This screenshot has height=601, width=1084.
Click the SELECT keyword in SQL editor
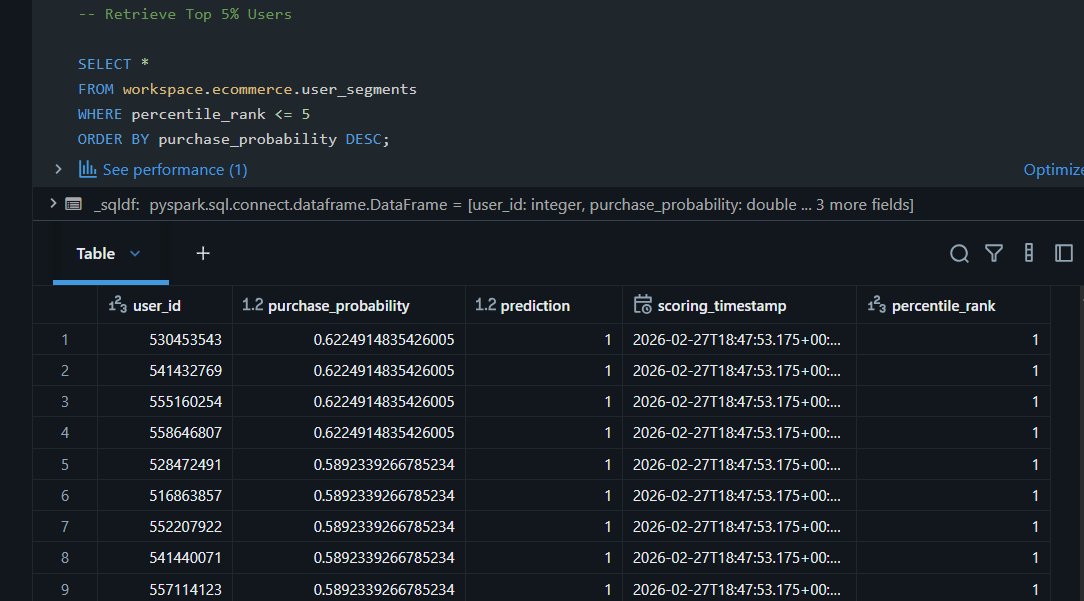click(104, 64)
